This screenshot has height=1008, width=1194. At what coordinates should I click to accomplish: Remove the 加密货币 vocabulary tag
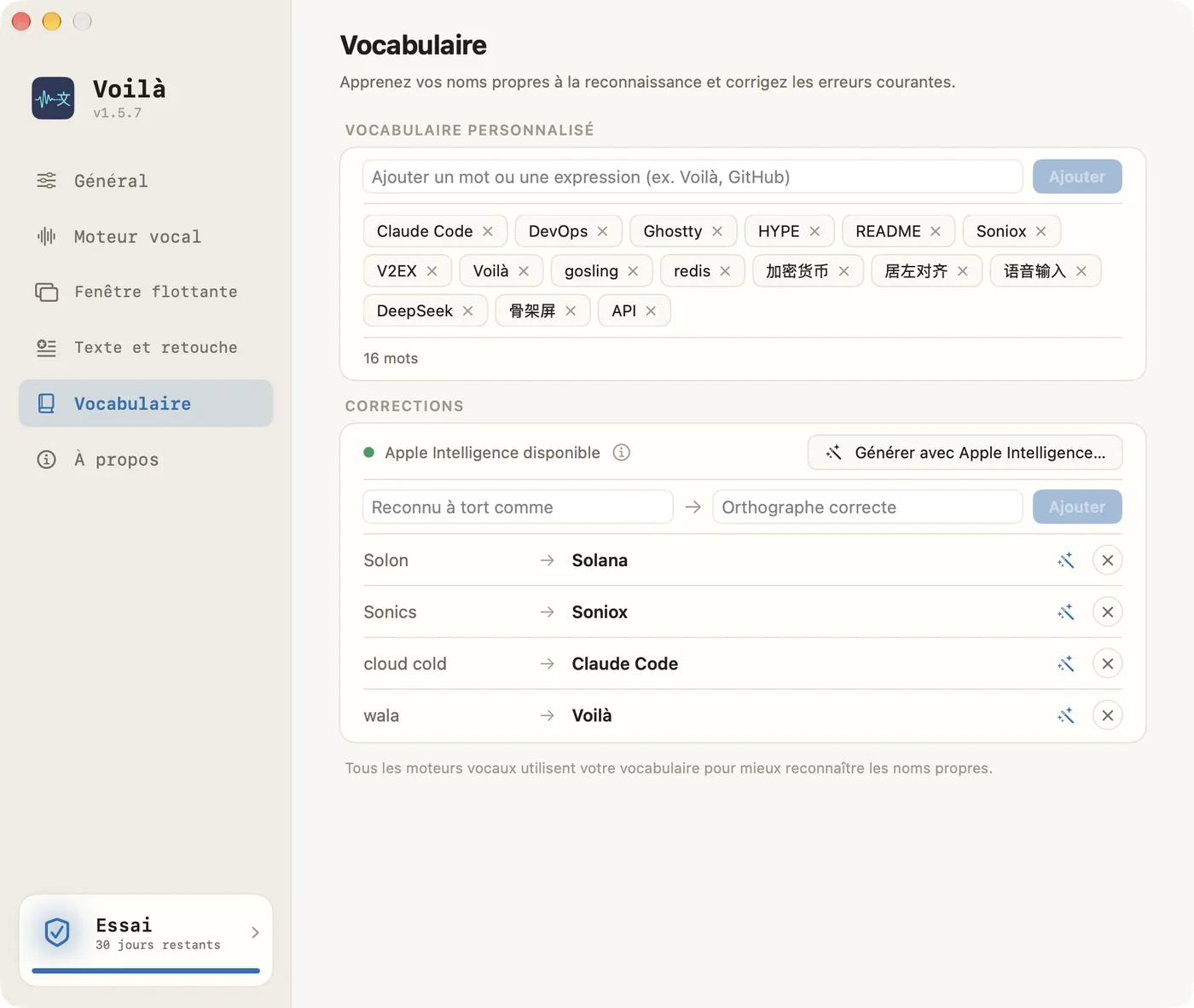[843, 271]
